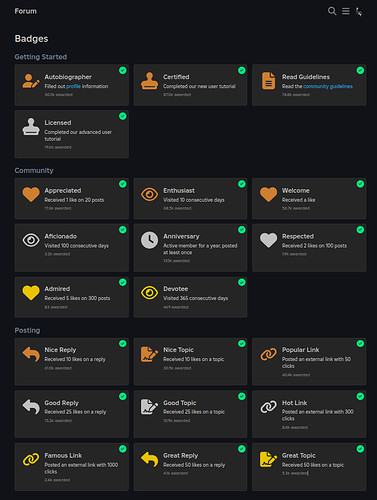Click the yellow Admired heart icon
The width and height of the screenshot is (377, 500).
pos(31,293)
